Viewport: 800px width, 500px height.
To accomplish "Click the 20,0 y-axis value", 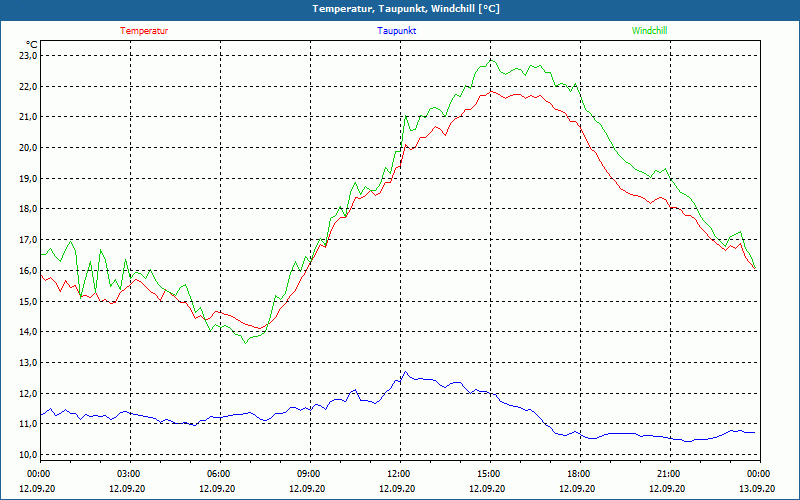I will [x=28, y=147].
